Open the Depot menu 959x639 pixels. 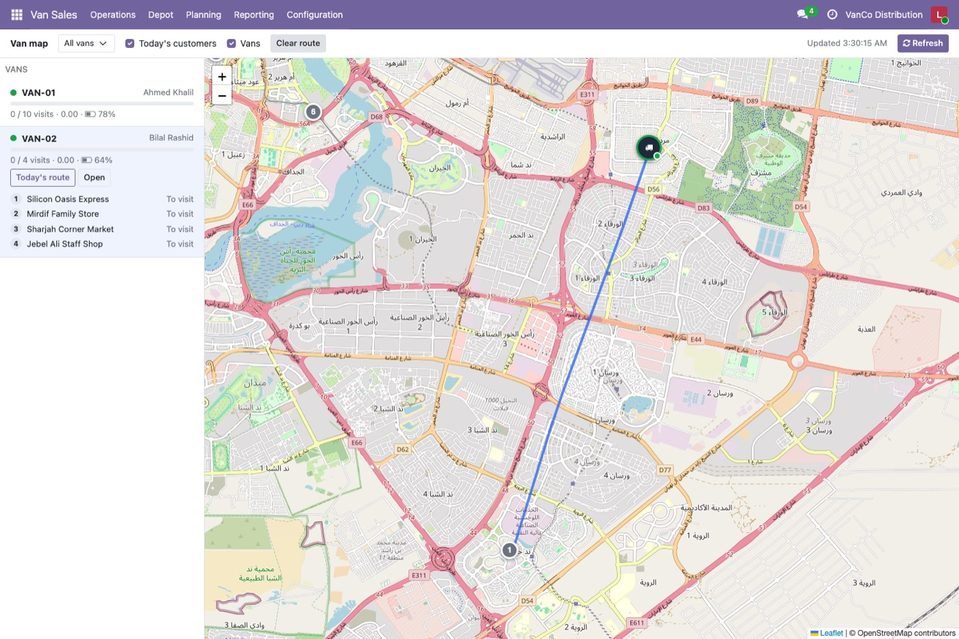click(x=161, y=15)
